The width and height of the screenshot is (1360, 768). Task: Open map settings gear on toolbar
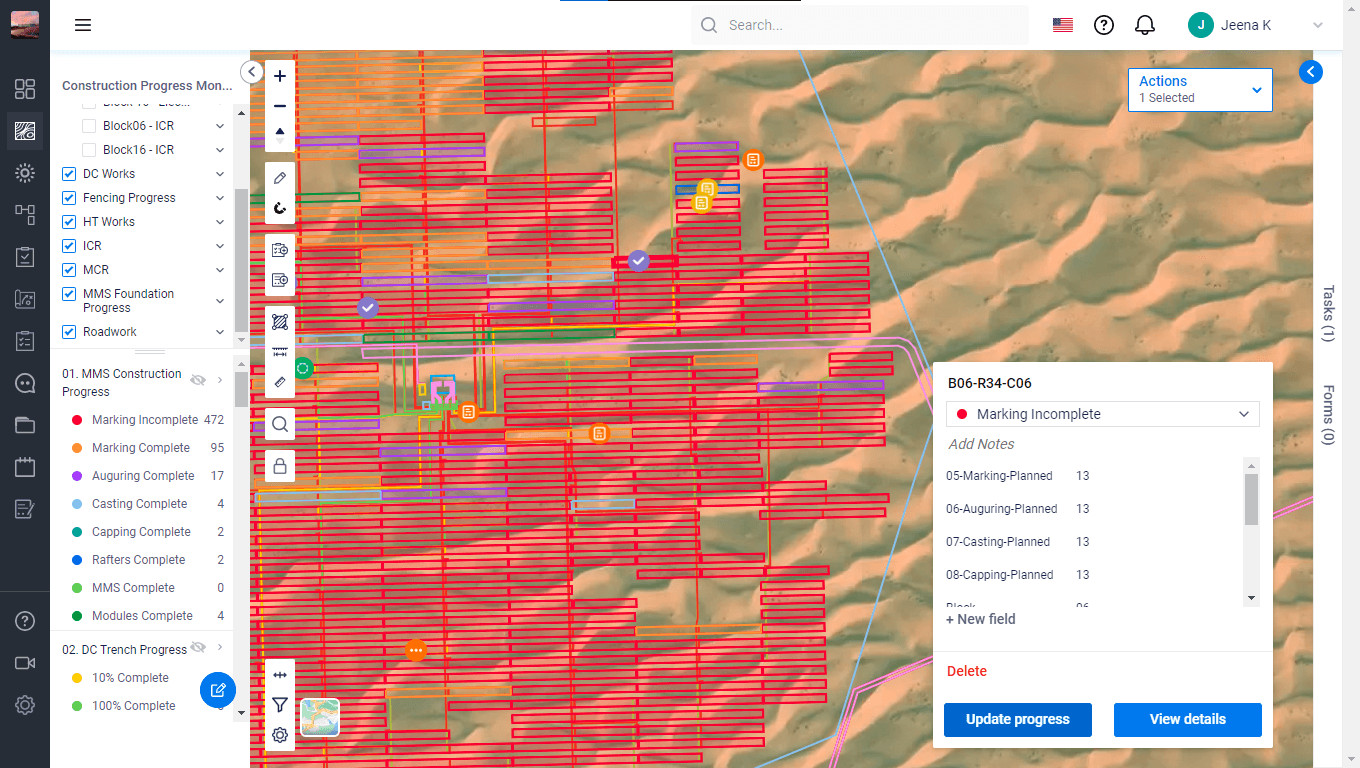point(280,735)
